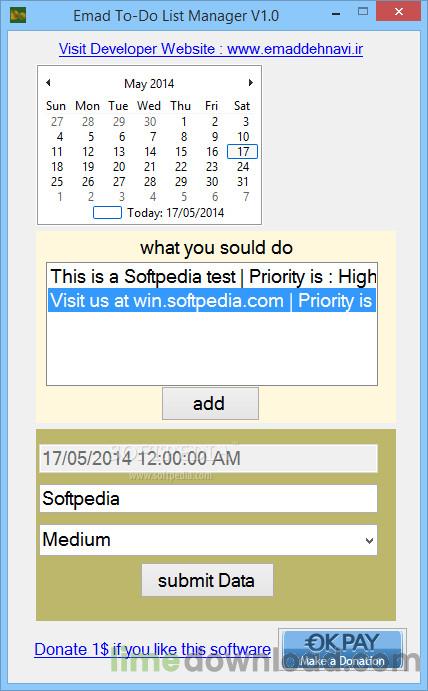Click the date field showing 17/05/2014
This screenshot has height=691, width=428.
[x=208, y=458]
